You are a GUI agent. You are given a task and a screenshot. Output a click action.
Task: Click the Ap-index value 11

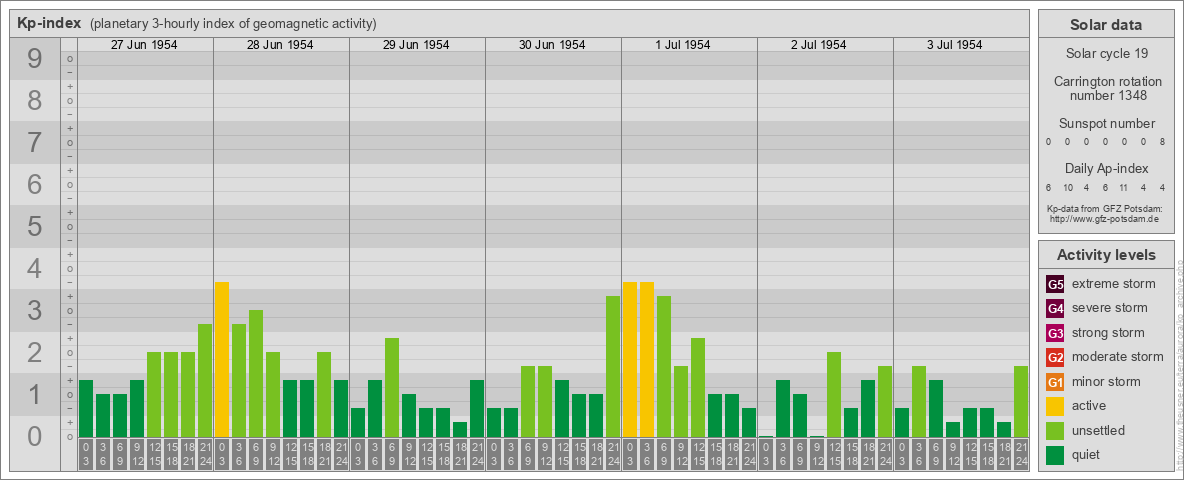click(1124, 187)
